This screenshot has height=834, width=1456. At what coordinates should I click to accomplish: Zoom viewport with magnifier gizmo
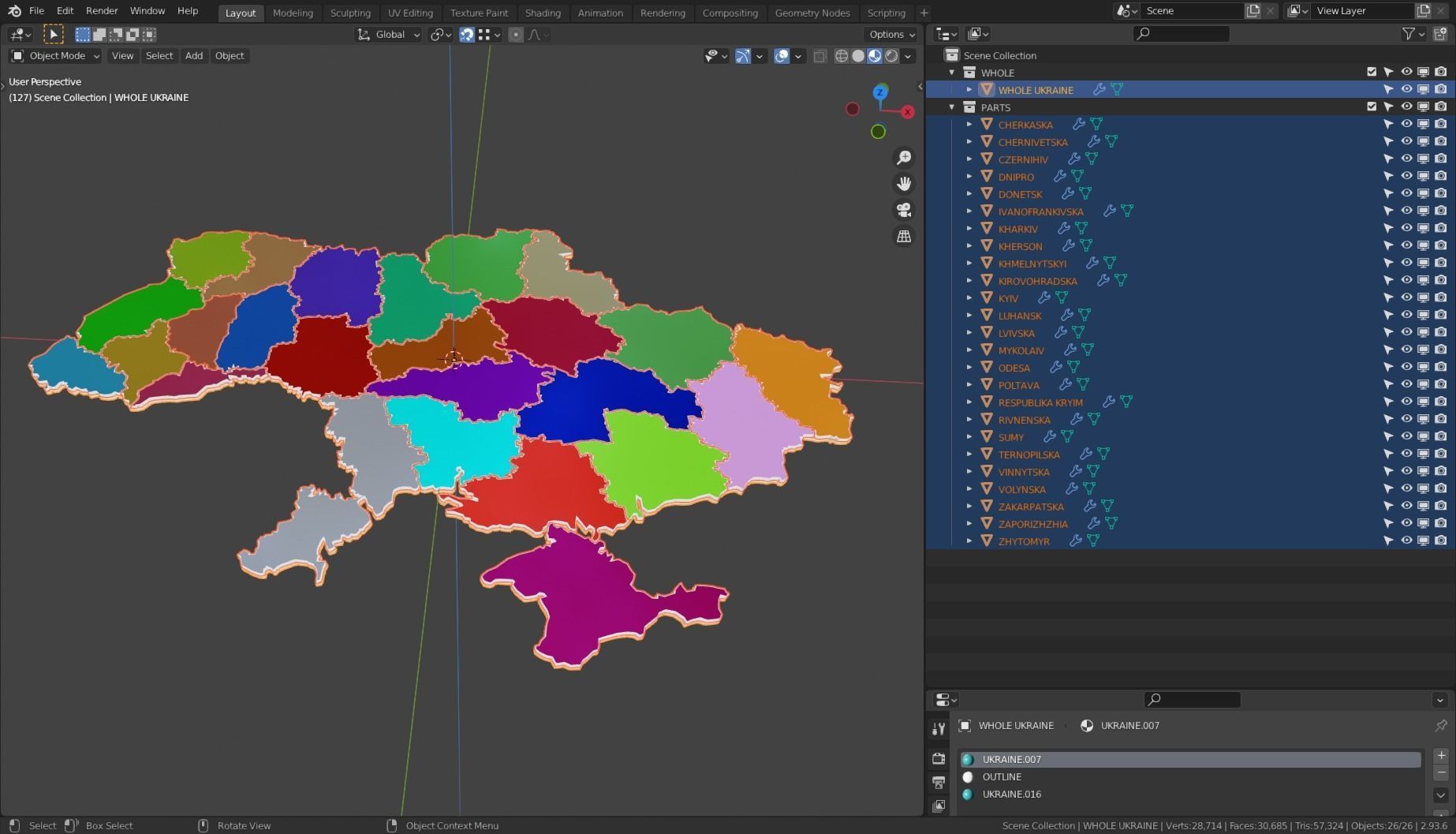904,158
